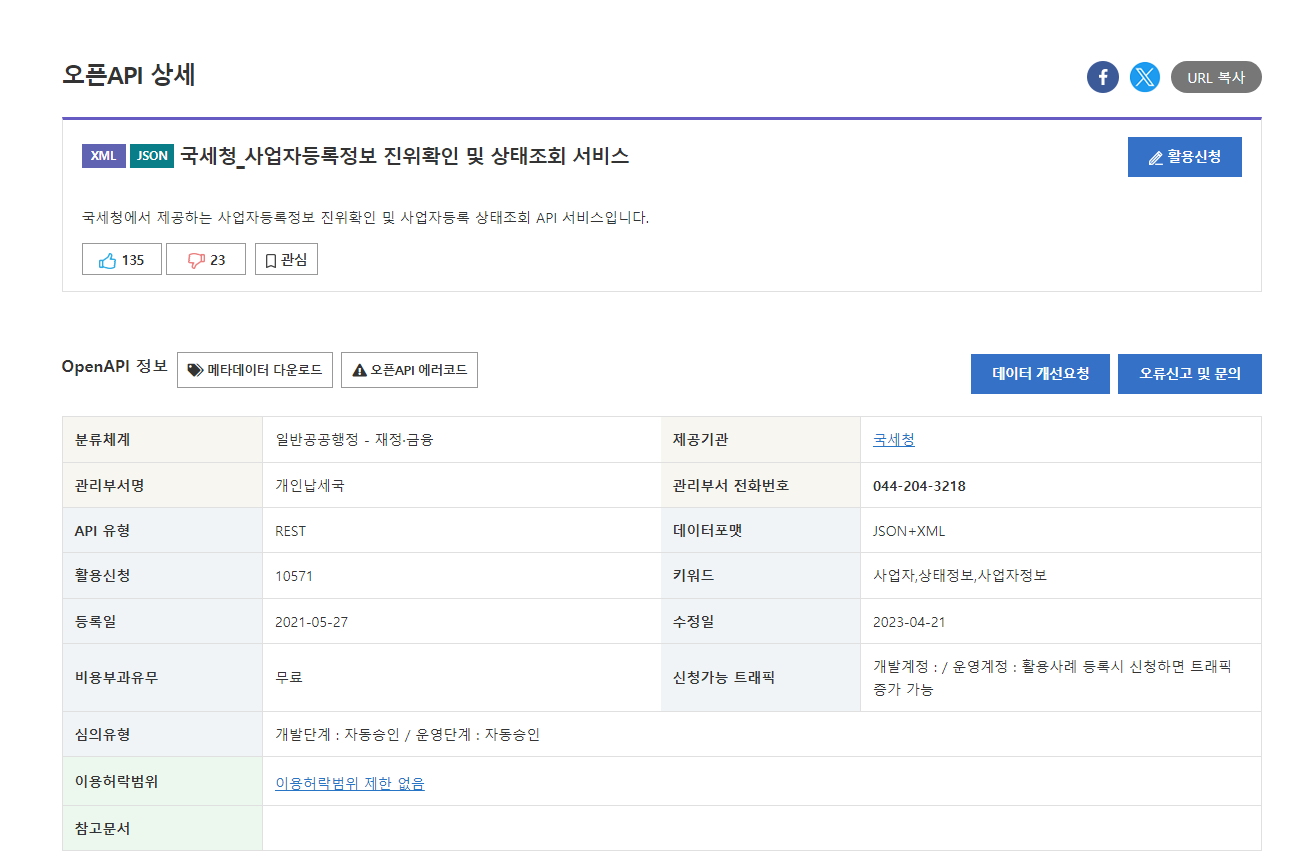This screenshot has height=865, width=1311.
Task: Like the API with thumbs-up 135
Action: point(122,260)
